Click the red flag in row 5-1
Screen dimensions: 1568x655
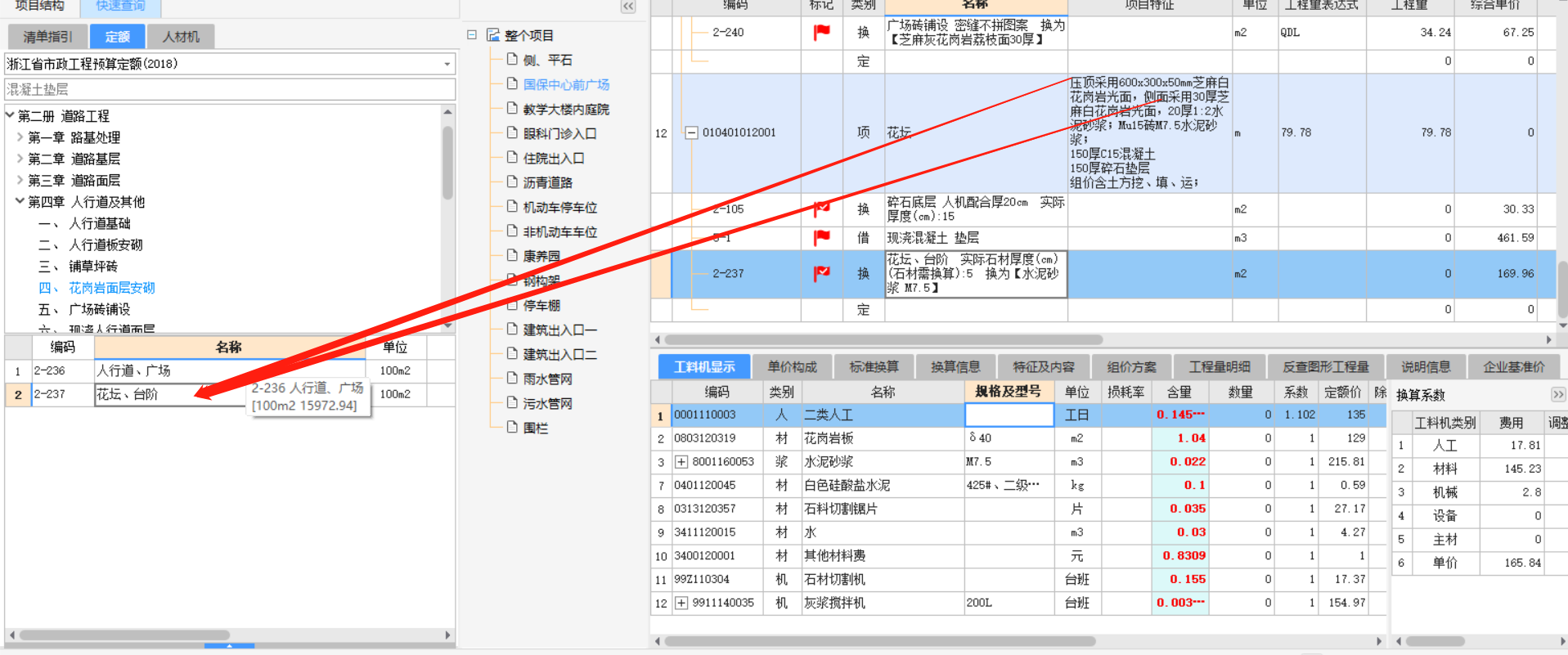click(821, 237)
